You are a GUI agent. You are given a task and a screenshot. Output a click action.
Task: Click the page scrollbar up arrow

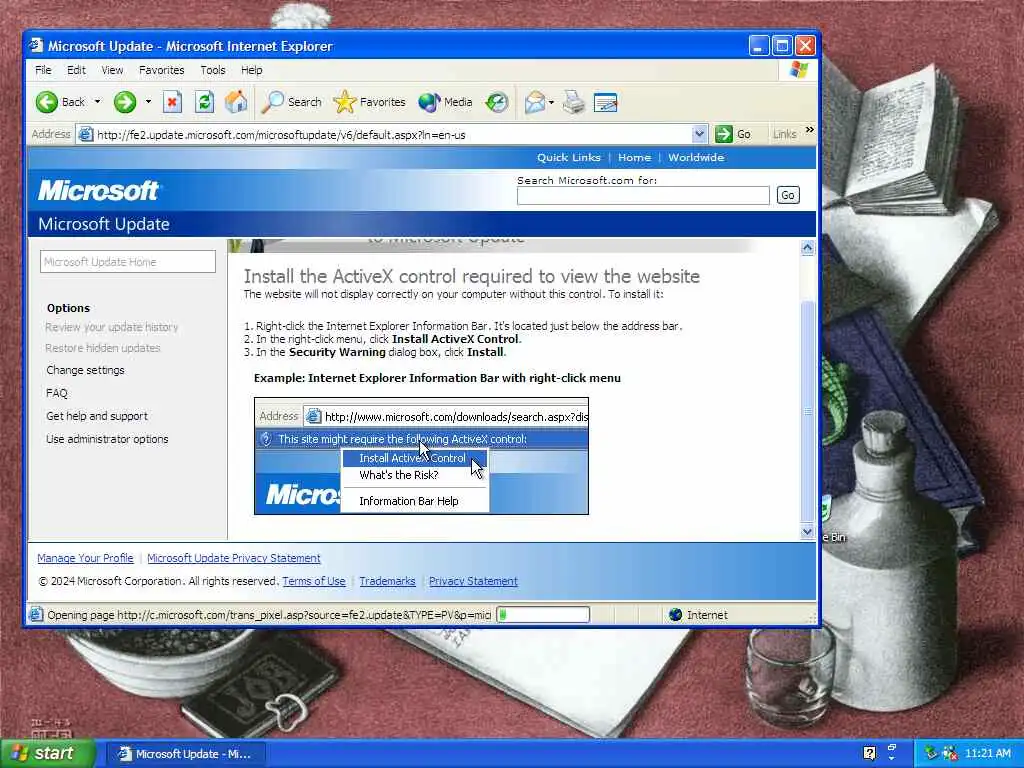point(808,248)
